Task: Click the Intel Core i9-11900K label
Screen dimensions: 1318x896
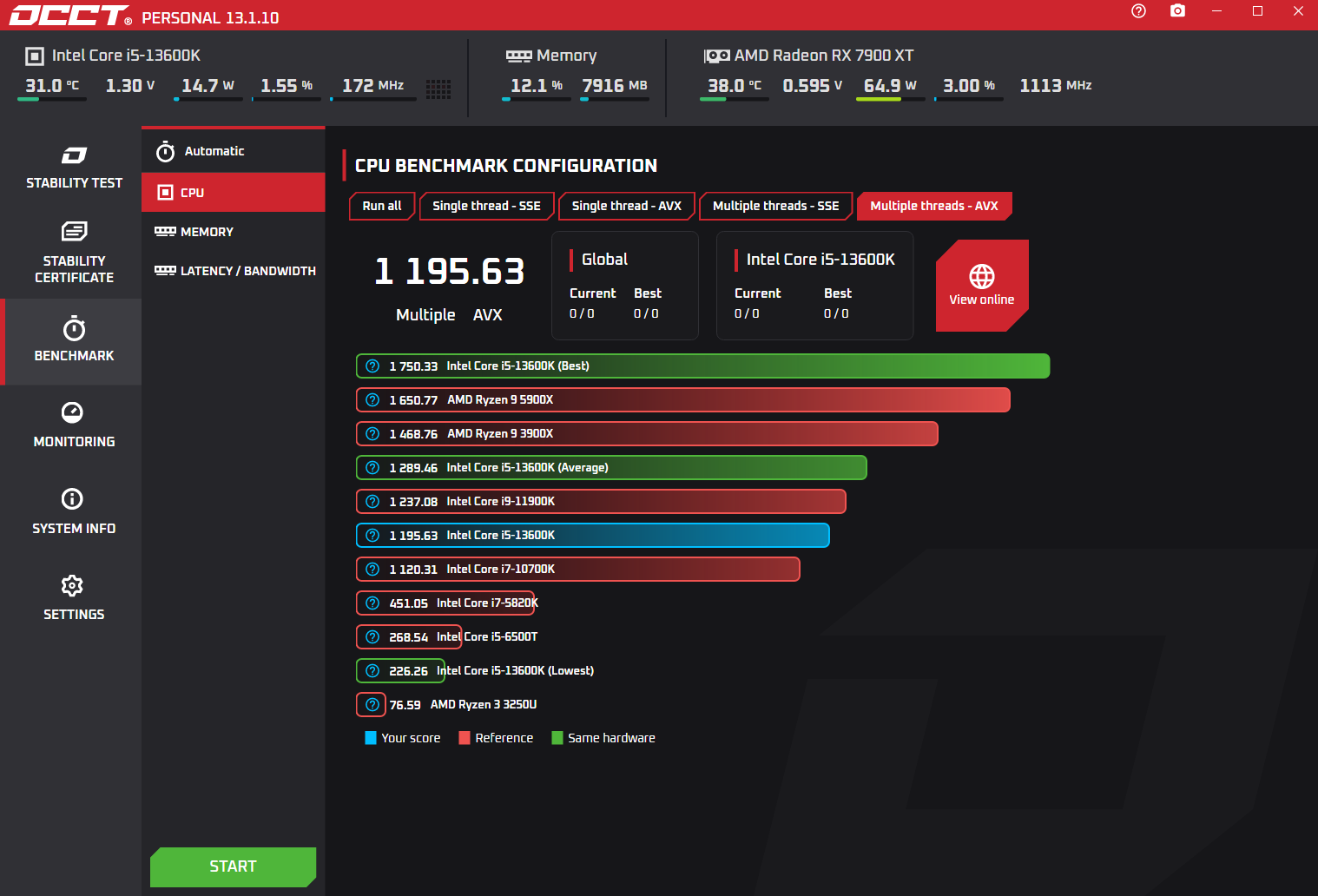Action: coord(501,502)
